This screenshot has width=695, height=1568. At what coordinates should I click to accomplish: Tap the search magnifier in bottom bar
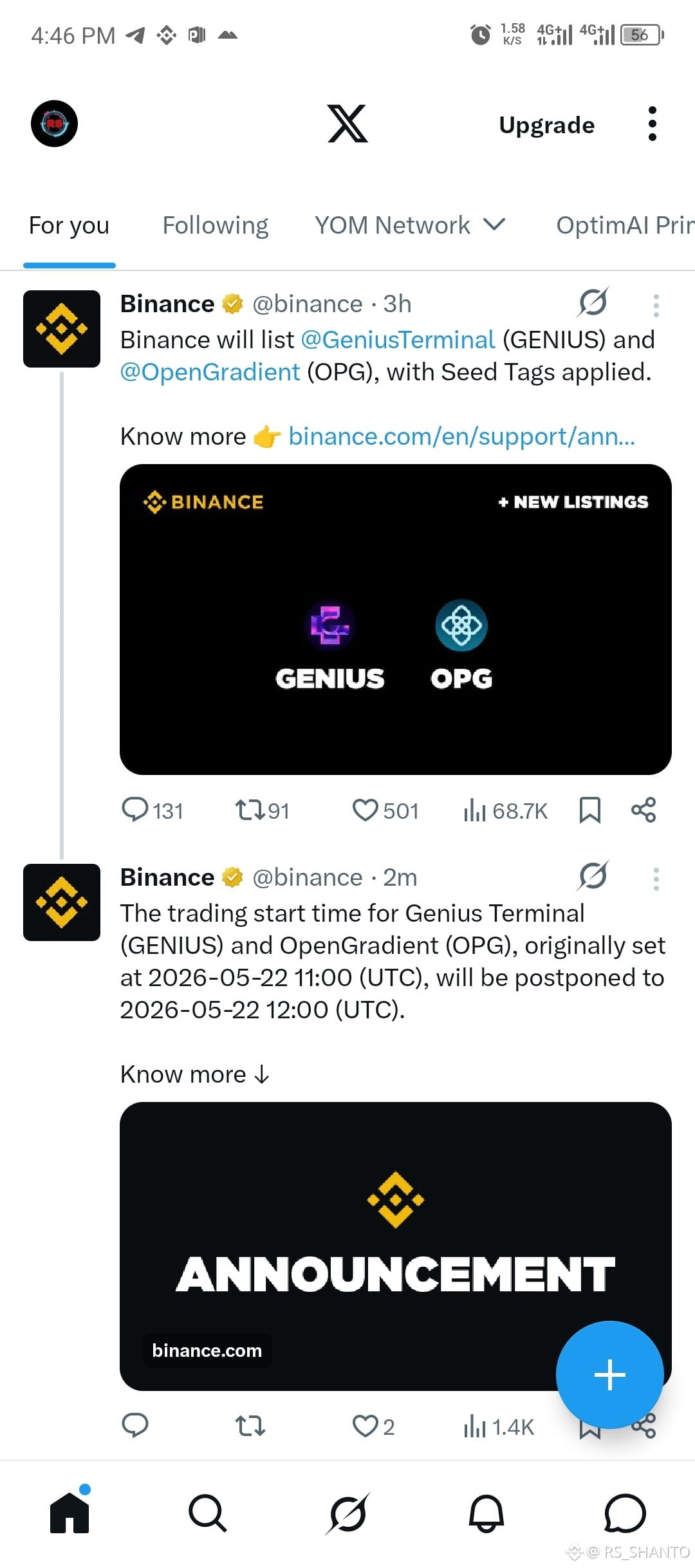(x=207, y=1513)
